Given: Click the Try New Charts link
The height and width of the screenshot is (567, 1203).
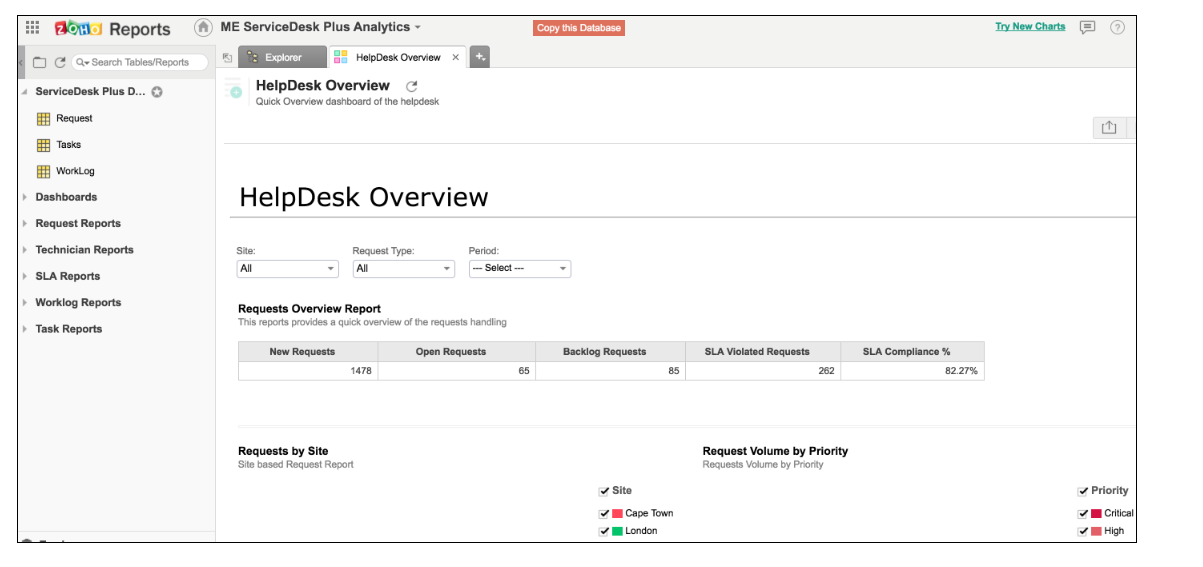Looking at the screenshot, I should [1030, 27].
